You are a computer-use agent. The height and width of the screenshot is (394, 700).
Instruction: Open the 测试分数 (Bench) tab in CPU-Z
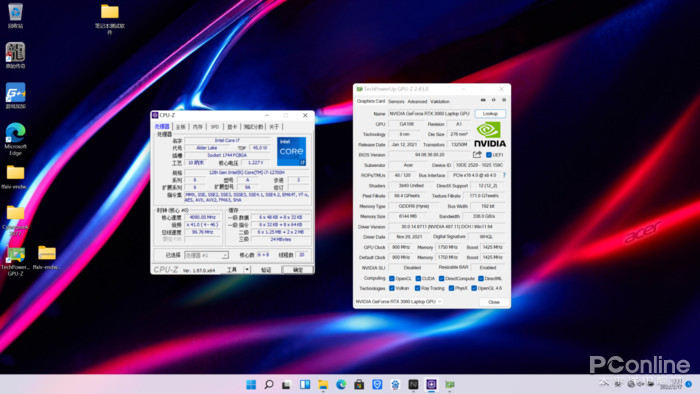point(253,127)
